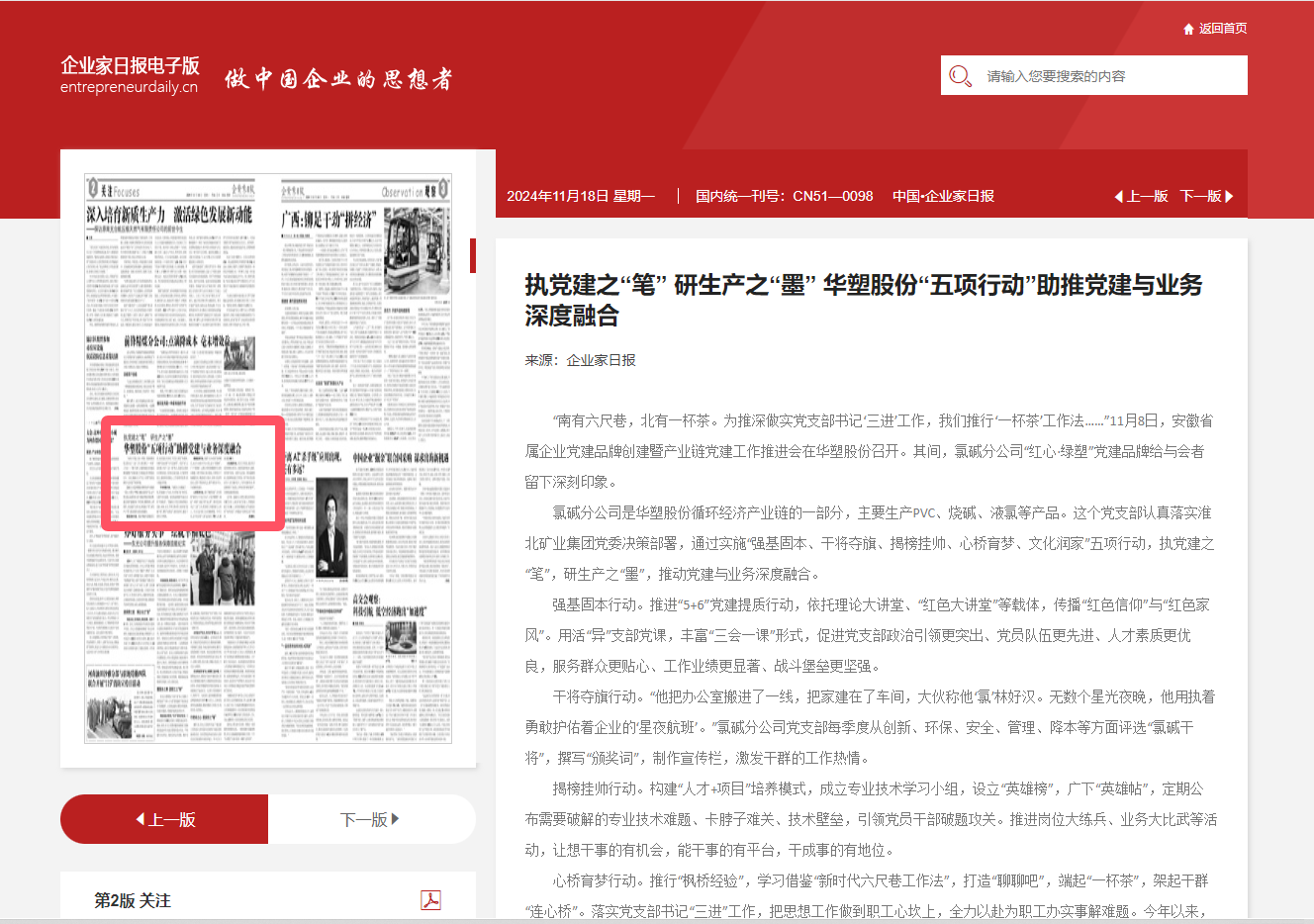Click 返回首页 link

[1223, 29]
